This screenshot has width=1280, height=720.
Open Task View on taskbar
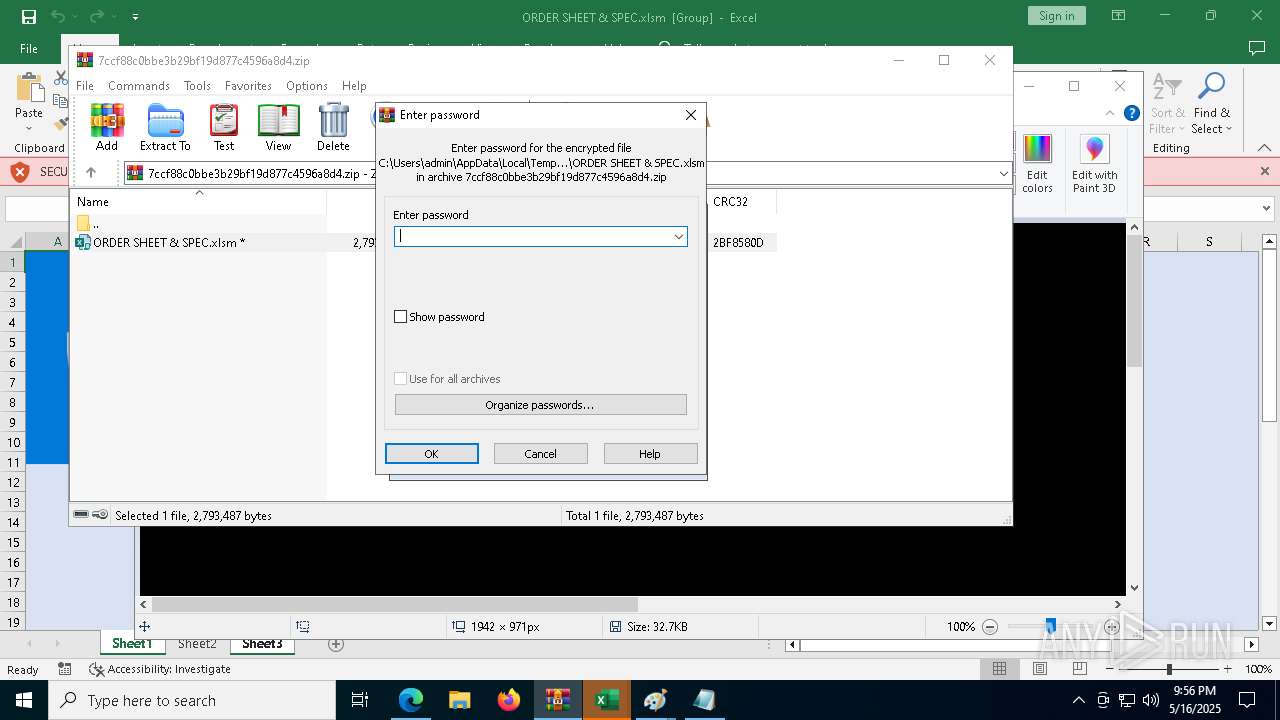[360, 700]
